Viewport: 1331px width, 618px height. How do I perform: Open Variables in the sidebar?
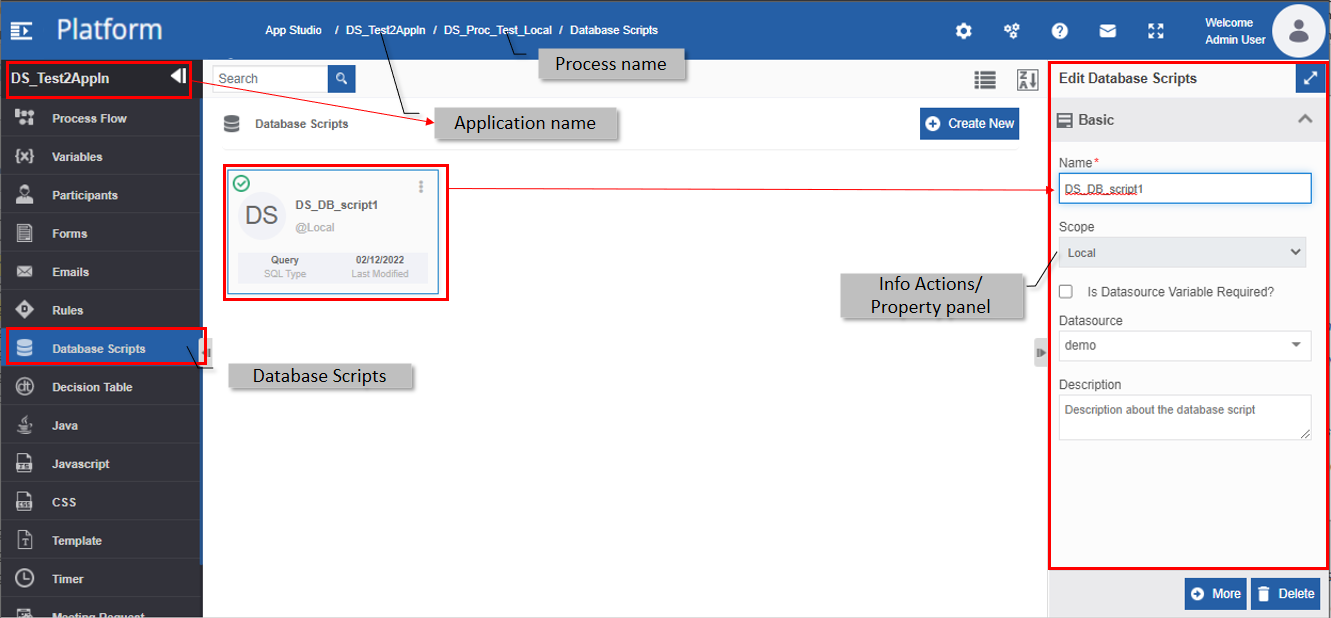[x=101, y=157]
